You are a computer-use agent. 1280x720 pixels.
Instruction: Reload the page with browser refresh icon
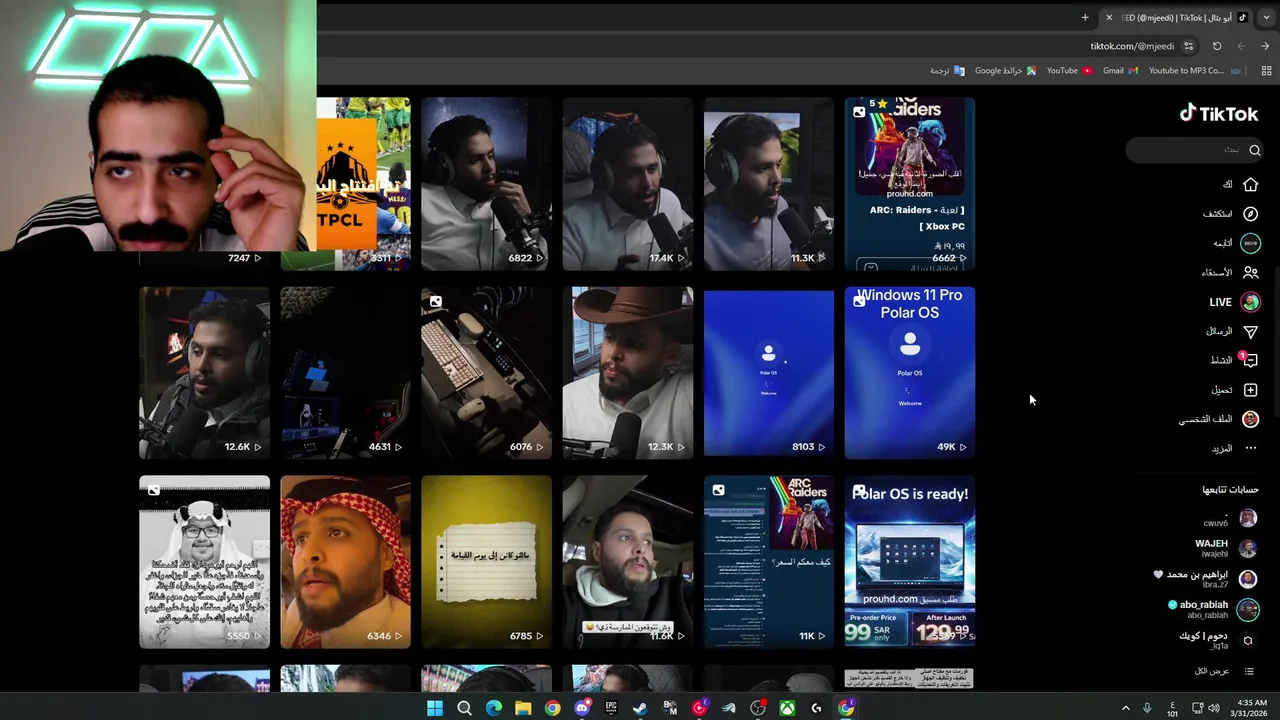(1217, 46)
